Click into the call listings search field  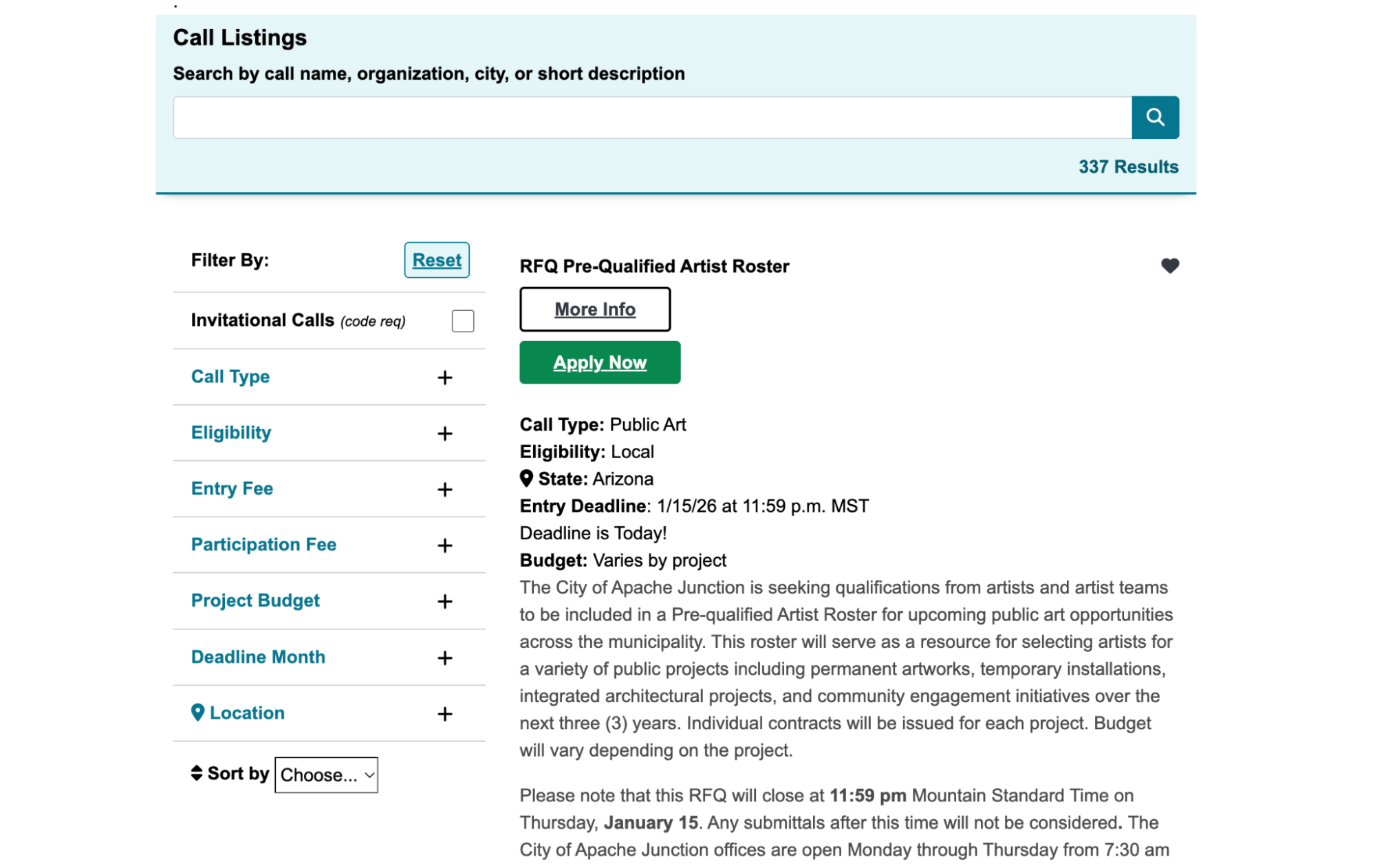coord(651,118)
